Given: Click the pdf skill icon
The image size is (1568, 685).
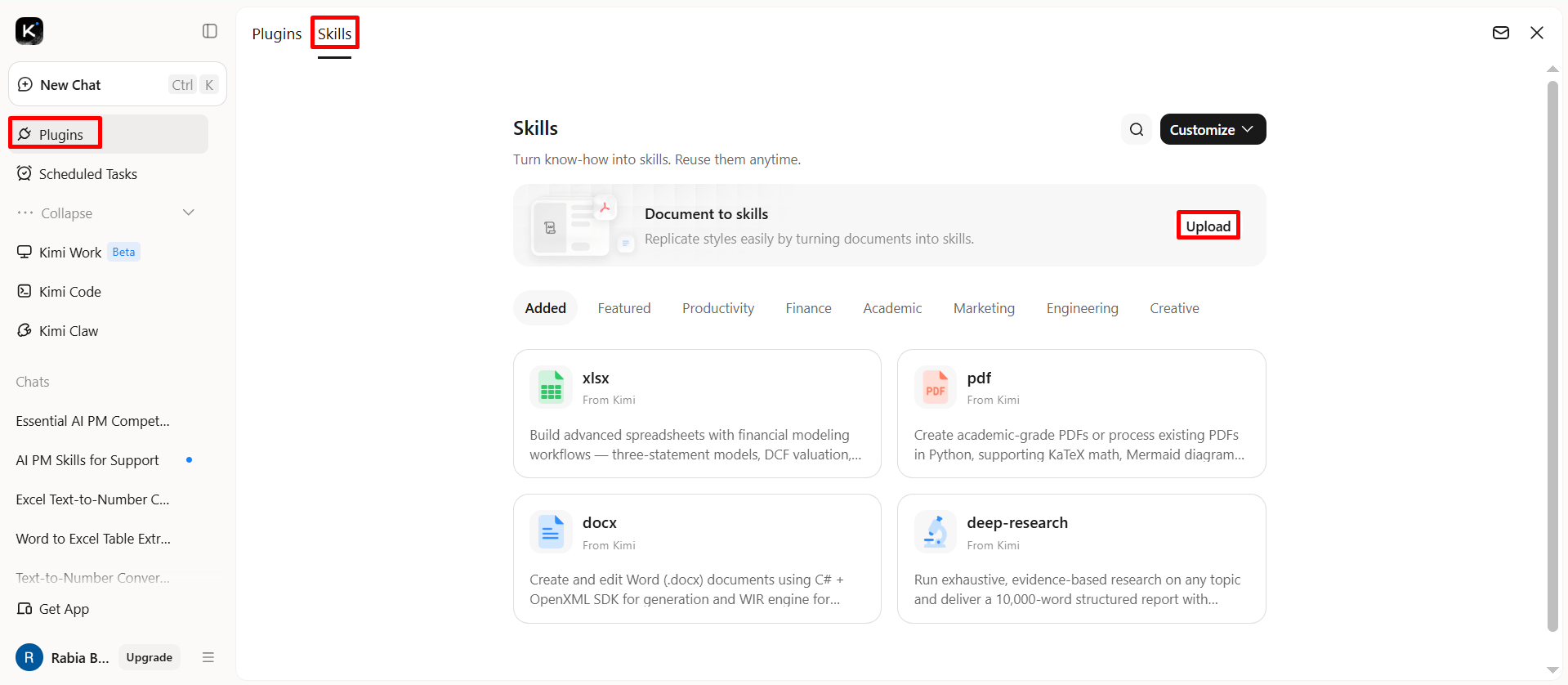Looking at the screenshot, I should pyautogui.click(x=936, y=387).
